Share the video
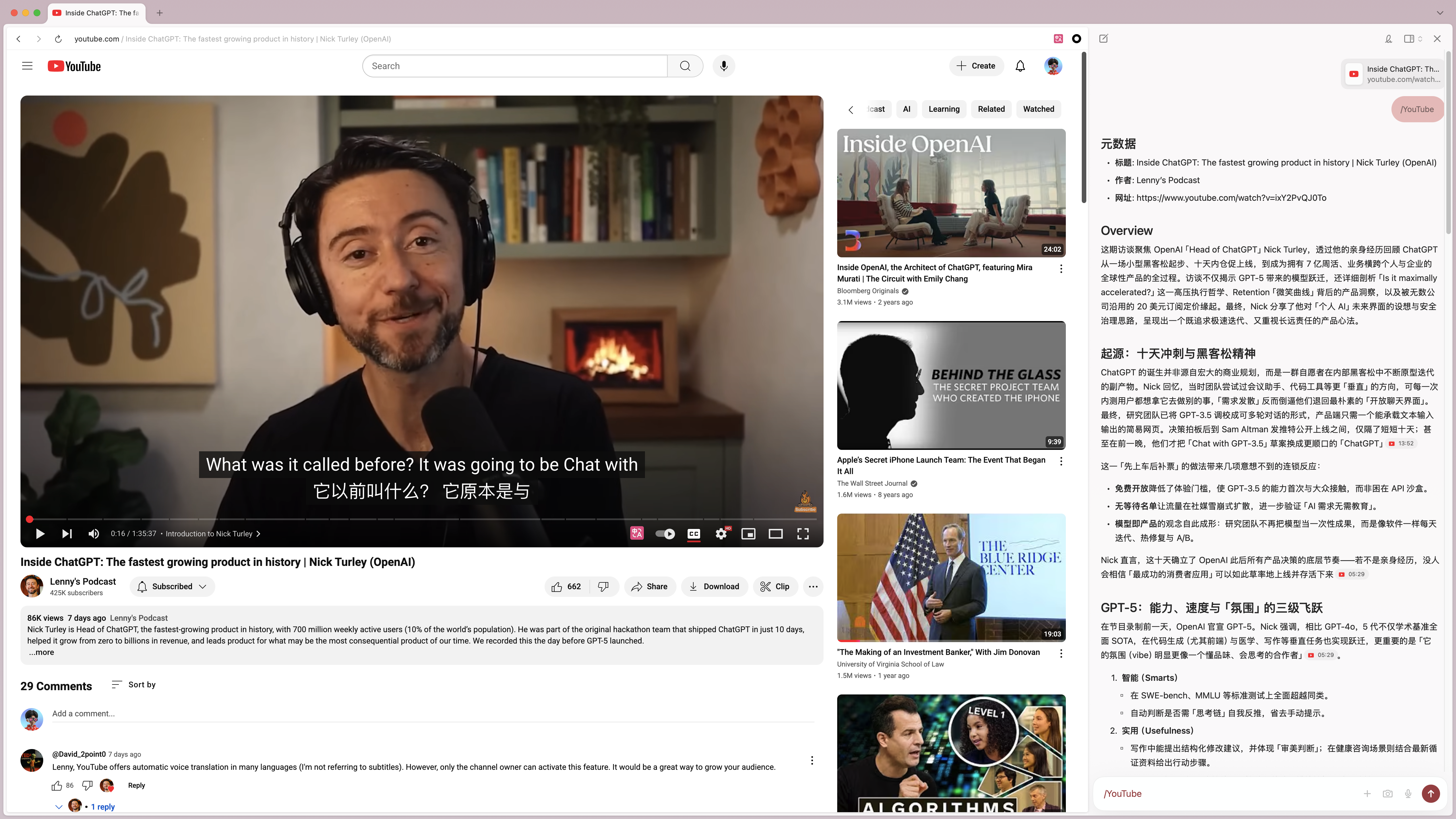Image resolution: width=1456 pixels, height=819 pixels. [x=650, y=587]
